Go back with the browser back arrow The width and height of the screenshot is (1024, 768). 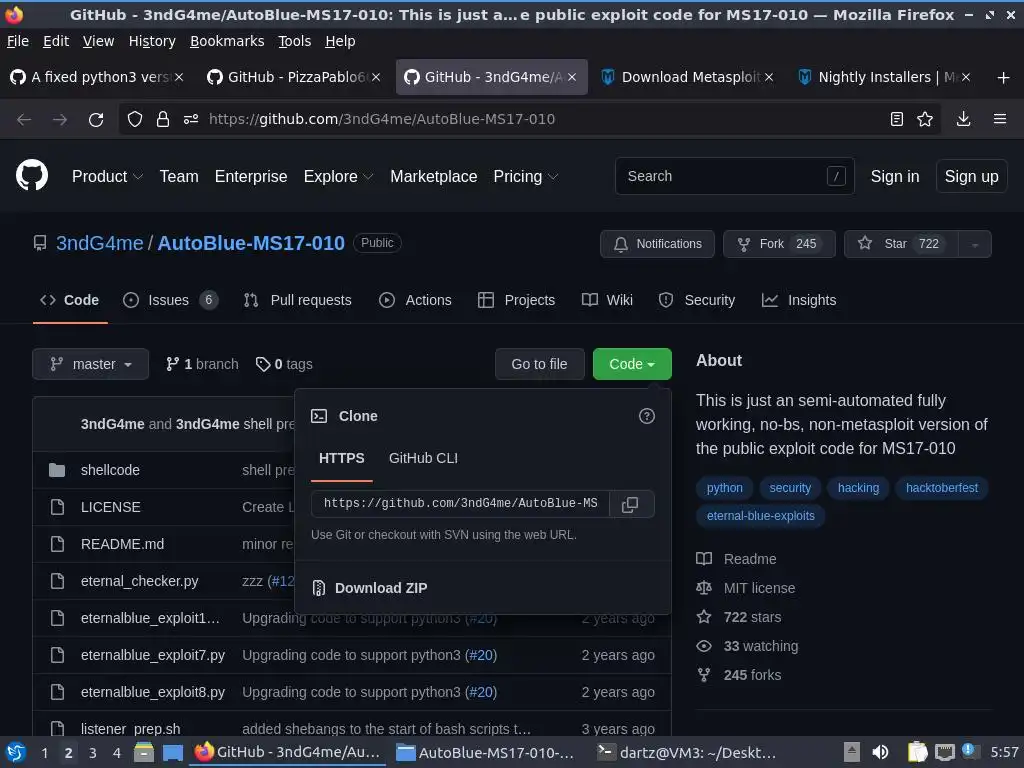coord(24,120)
